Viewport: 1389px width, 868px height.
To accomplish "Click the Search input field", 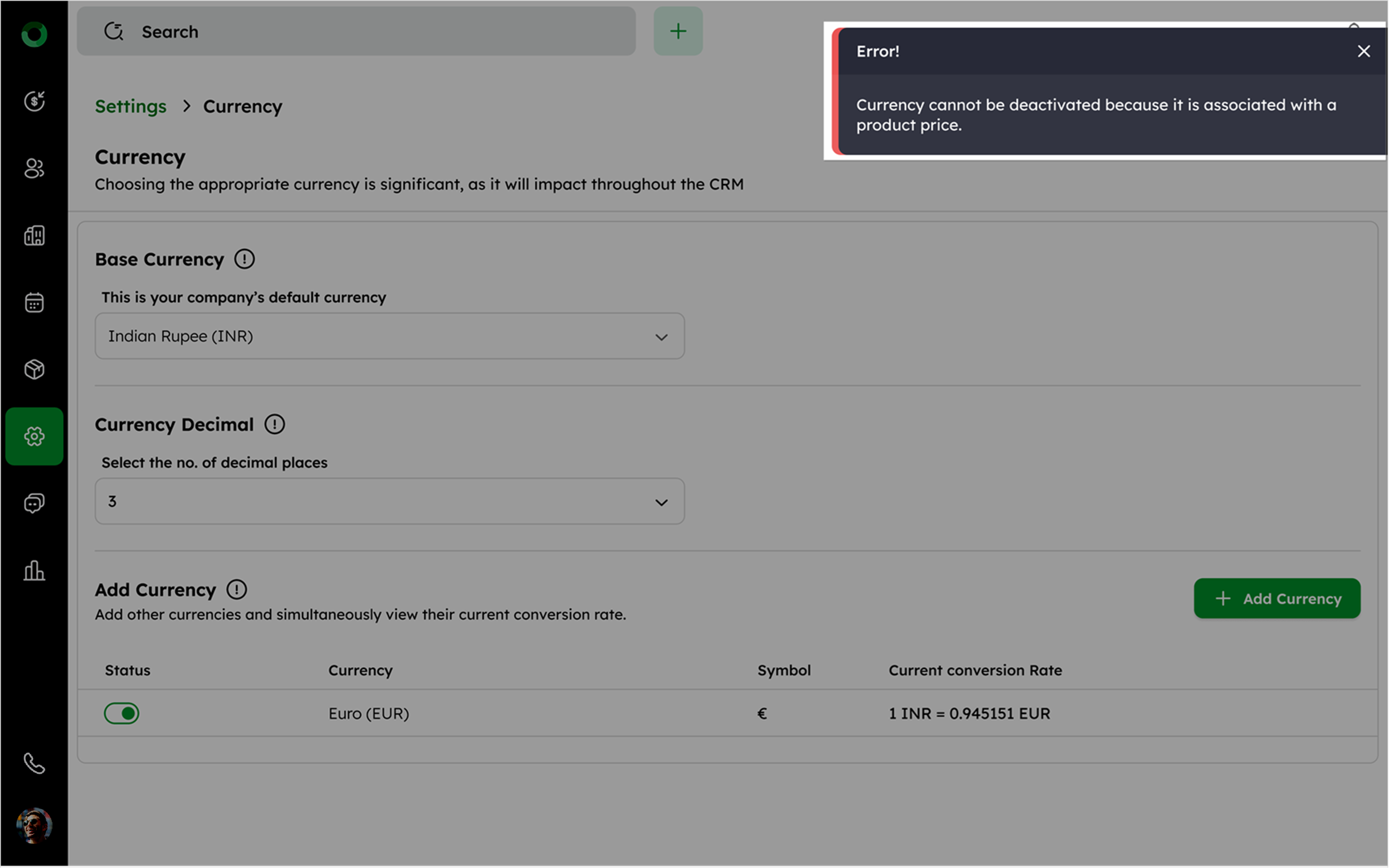I will click(x=356, y=32).
